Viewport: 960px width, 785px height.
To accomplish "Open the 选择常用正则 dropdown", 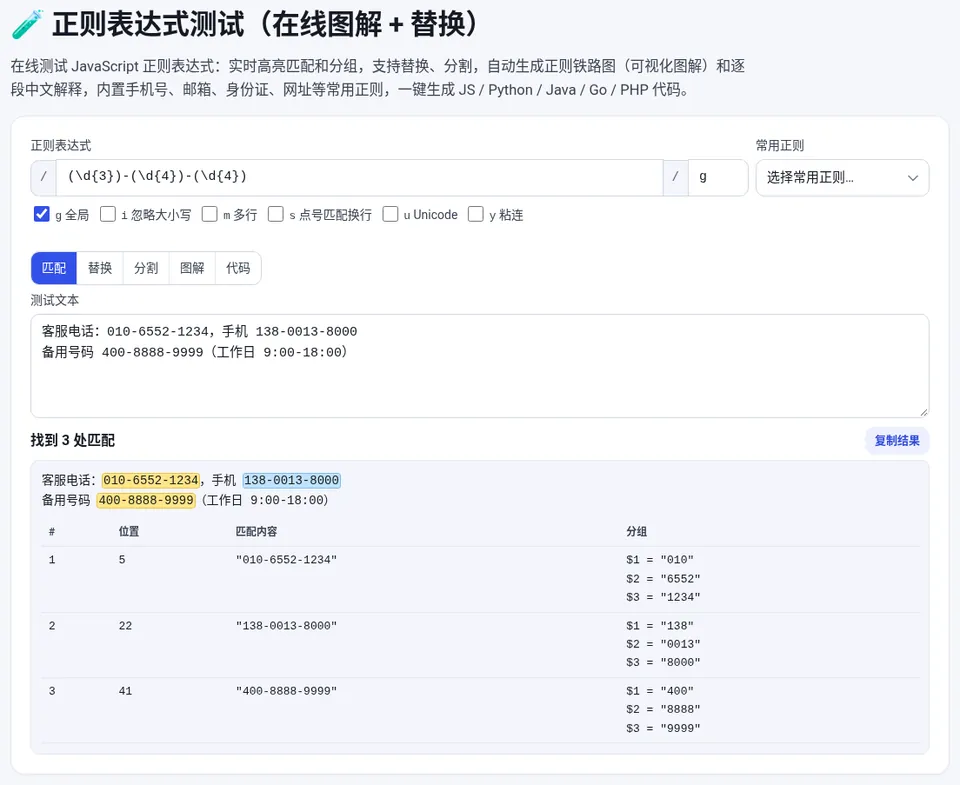I will click(x=842, y=178).
